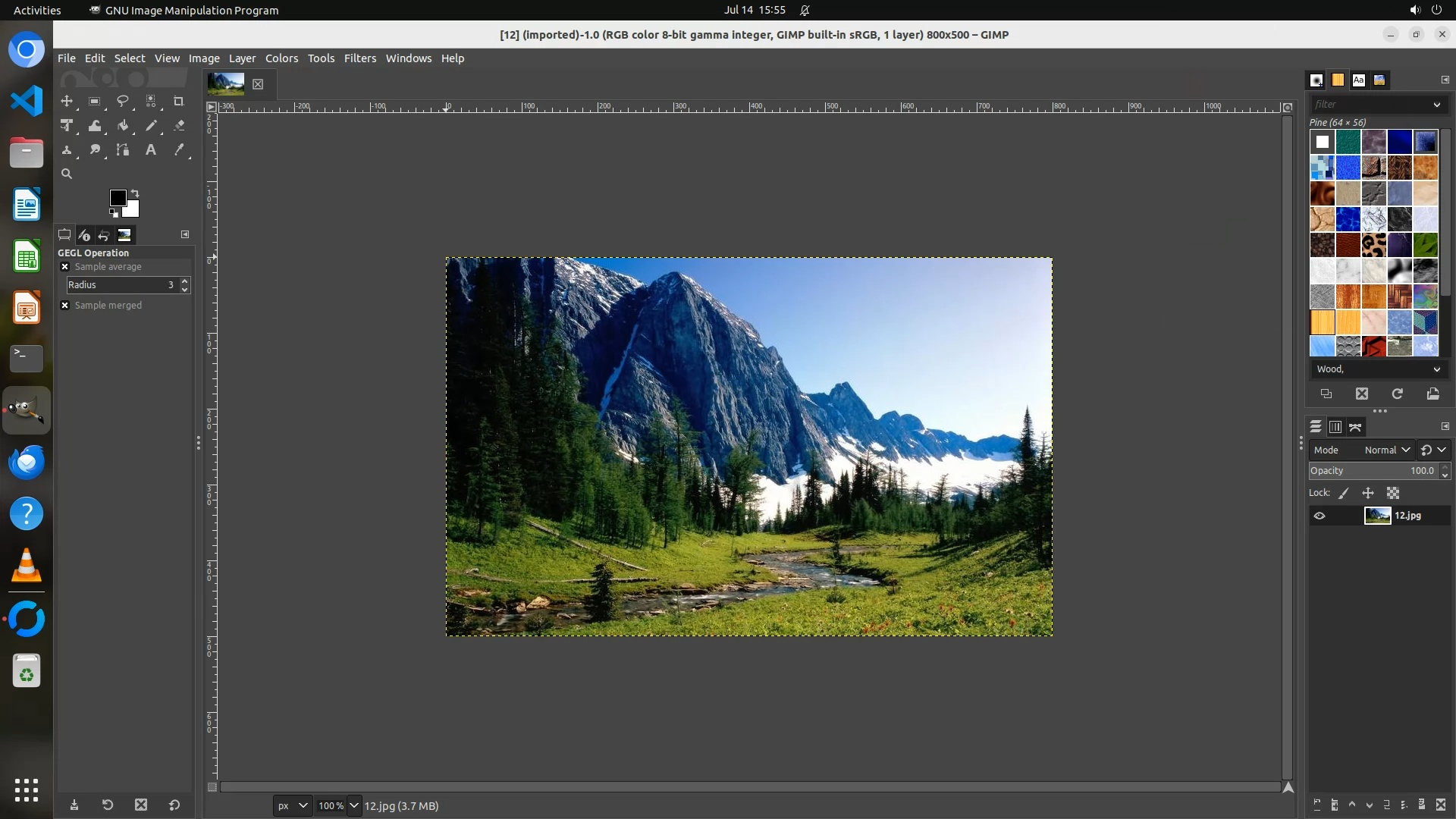Select the Eraser tool

click(x=179, y=126)
